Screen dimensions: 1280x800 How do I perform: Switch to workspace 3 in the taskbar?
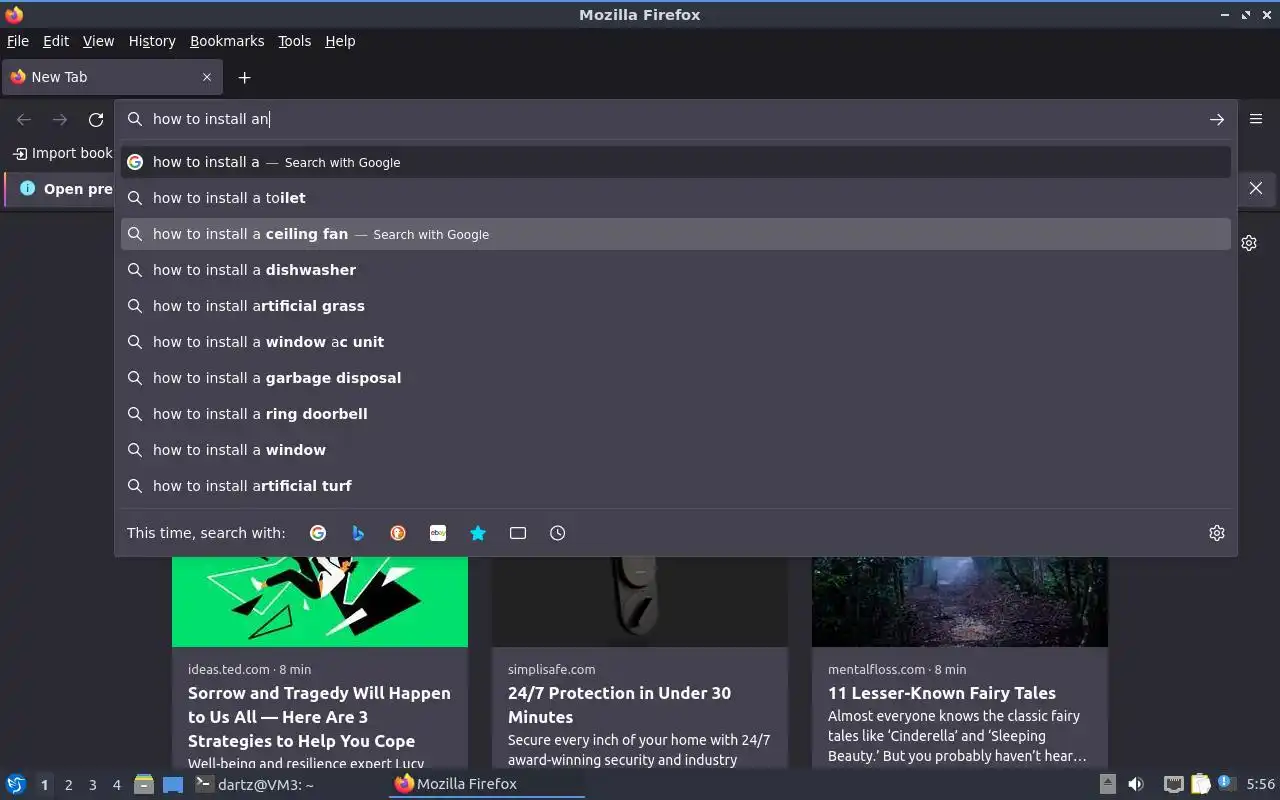pyautogui.click(x=92, y=785)
